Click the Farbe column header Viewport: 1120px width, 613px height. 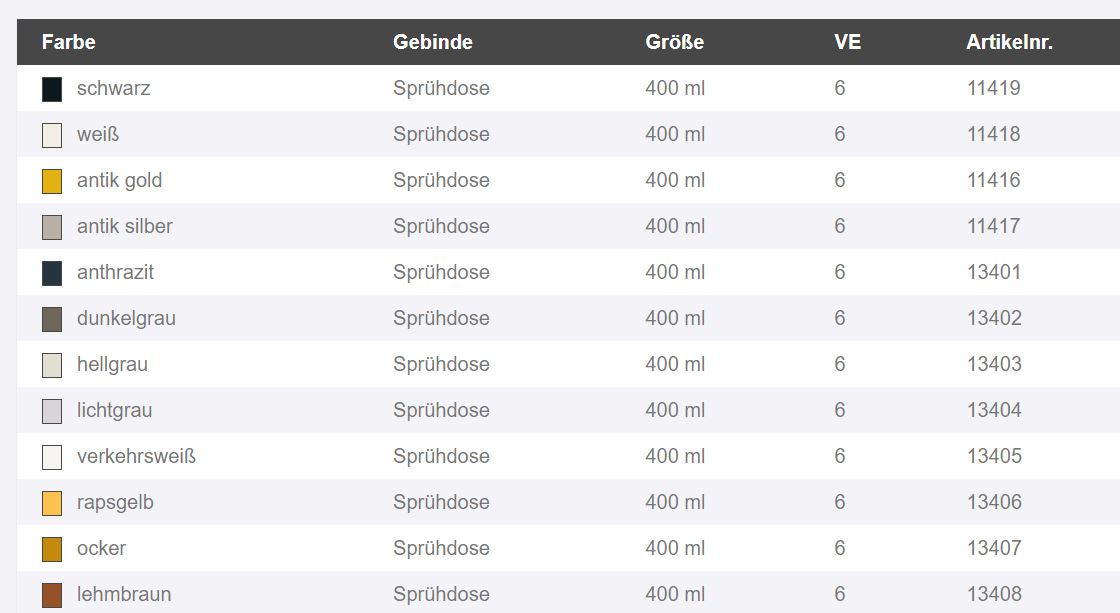[69, 42]
